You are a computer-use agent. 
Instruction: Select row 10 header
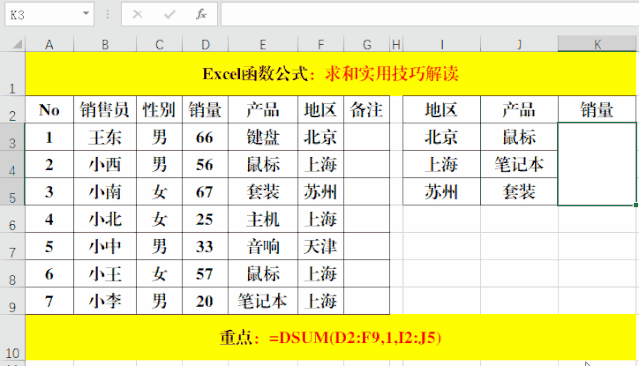(12, 337)
